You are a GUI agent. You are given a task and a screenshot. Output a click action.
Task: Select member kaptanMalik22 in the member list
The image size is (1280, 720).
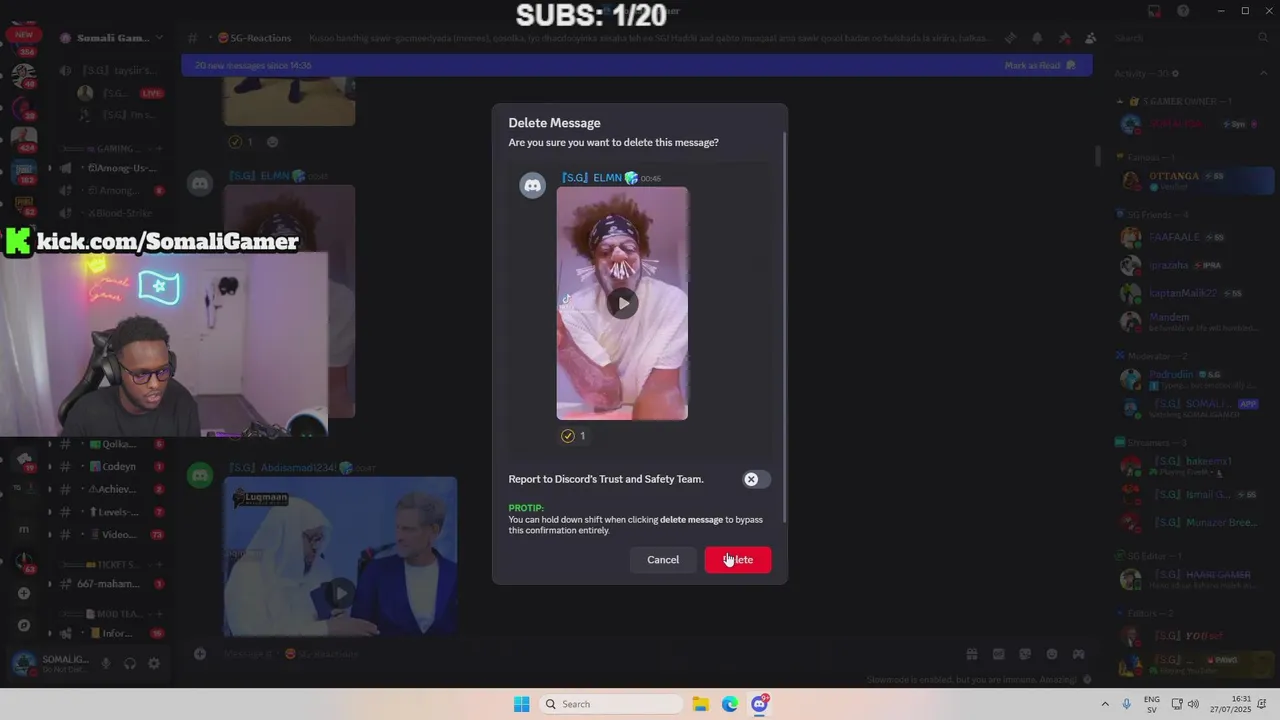[x=1195, y=294]
